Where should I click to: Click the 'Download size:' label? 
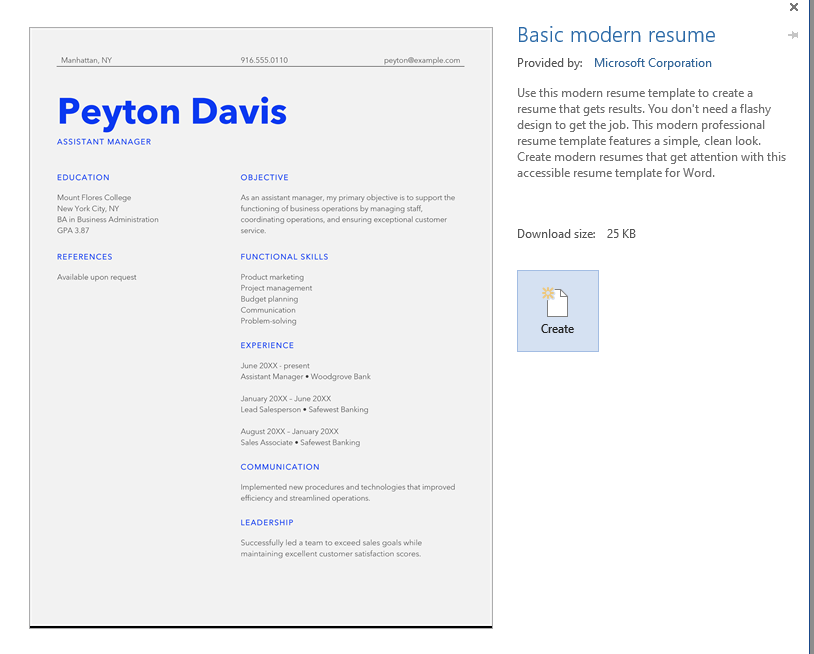click(556, 234)
